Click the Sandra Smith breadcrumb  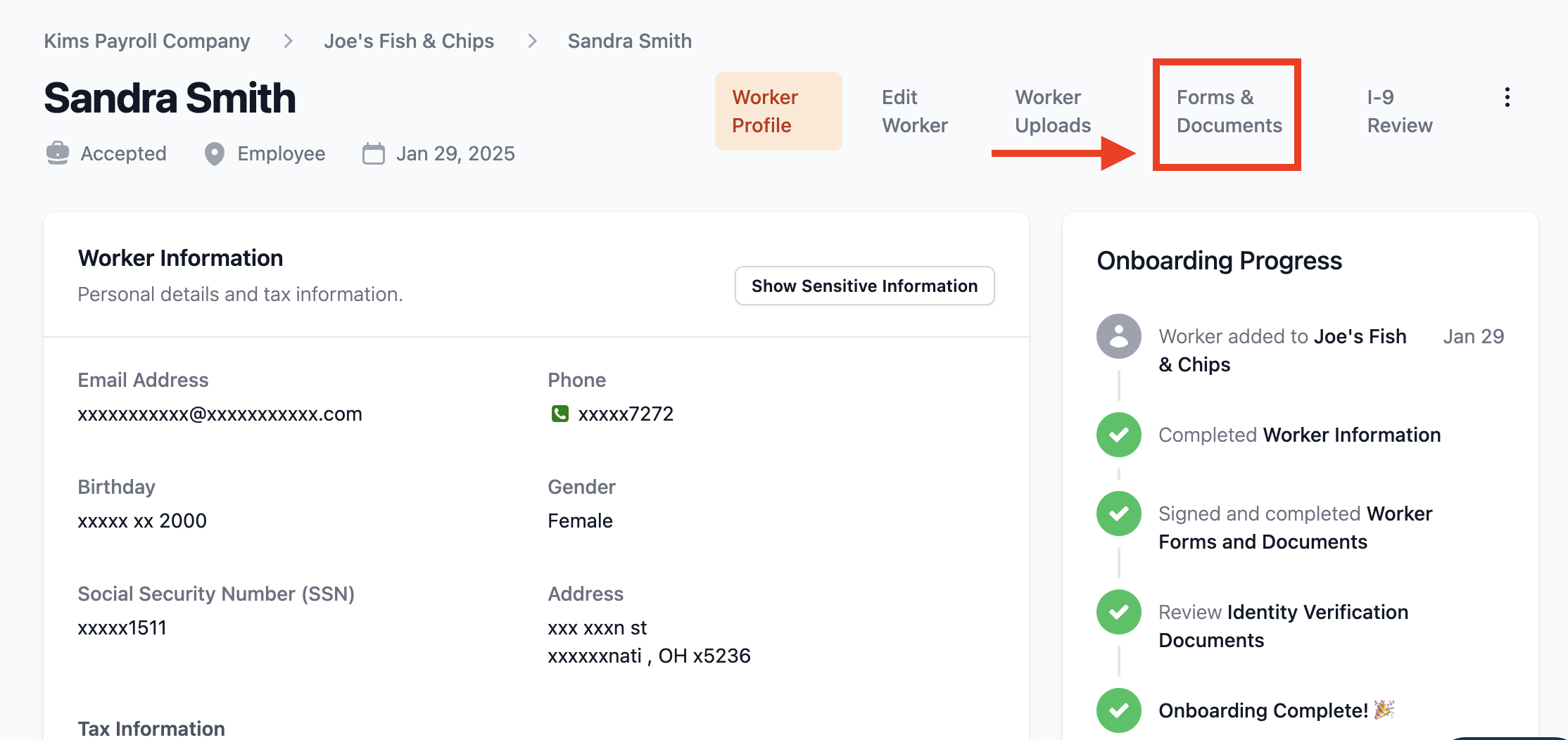pyautogui.click(x=630, y=41)
